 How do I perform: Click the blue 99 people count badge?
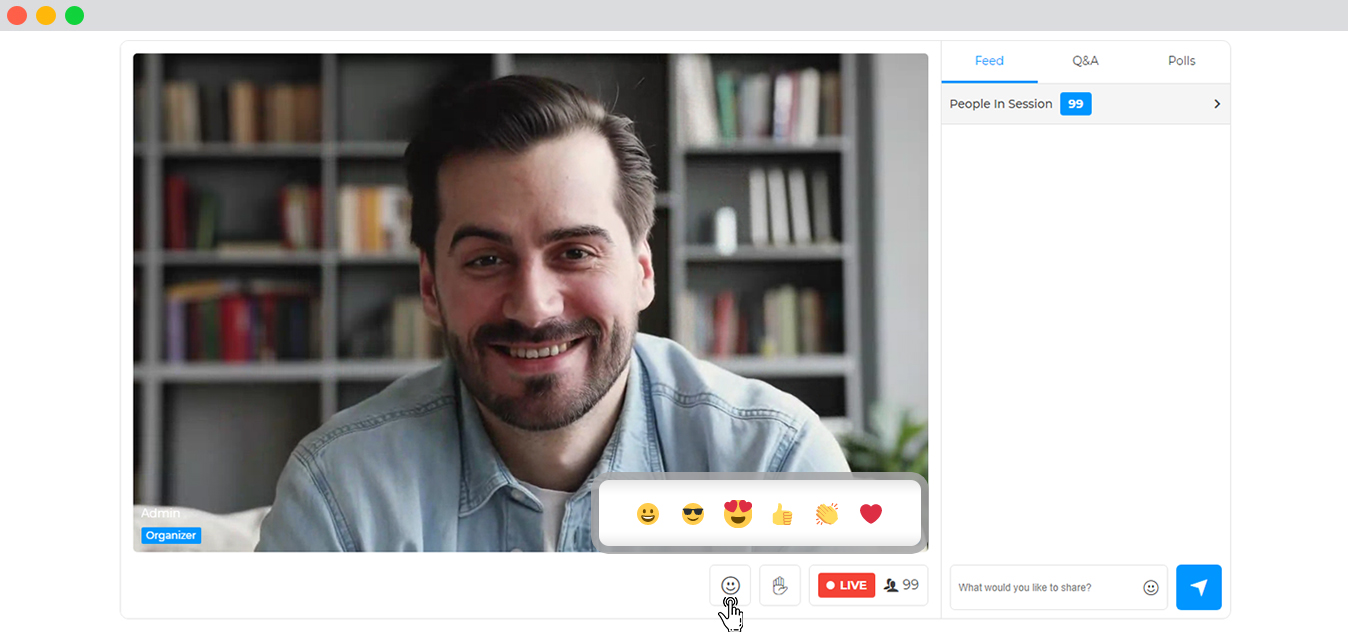(x=1076, y=104)
